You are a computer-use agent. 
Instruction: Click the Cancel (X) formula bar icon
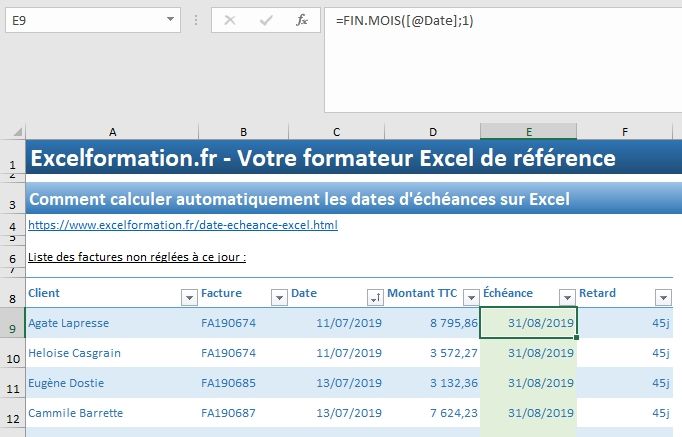point(231,19)
